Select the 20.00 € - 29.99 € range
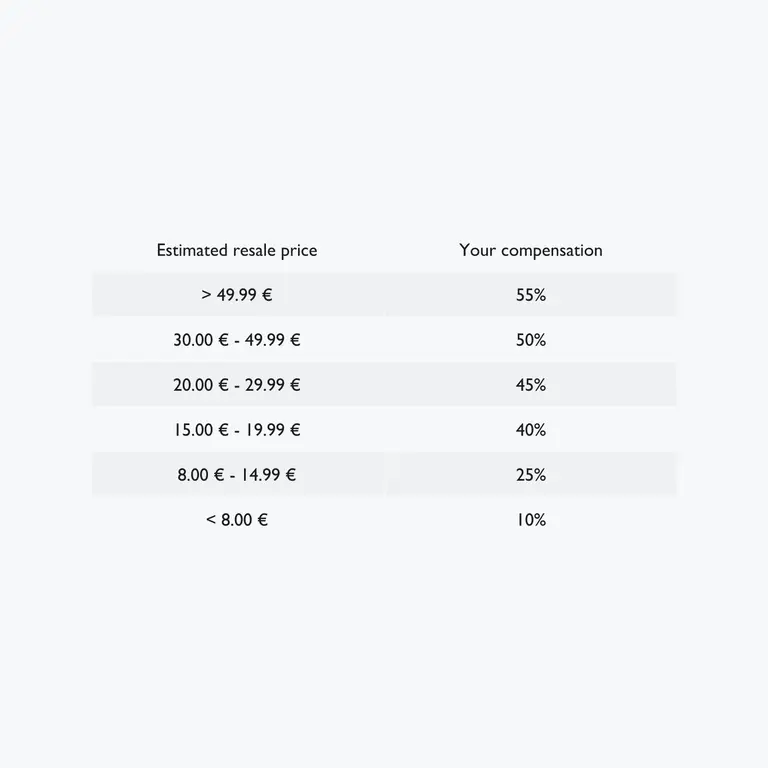Viewport: 768px width, 768px height. [237, 385]
